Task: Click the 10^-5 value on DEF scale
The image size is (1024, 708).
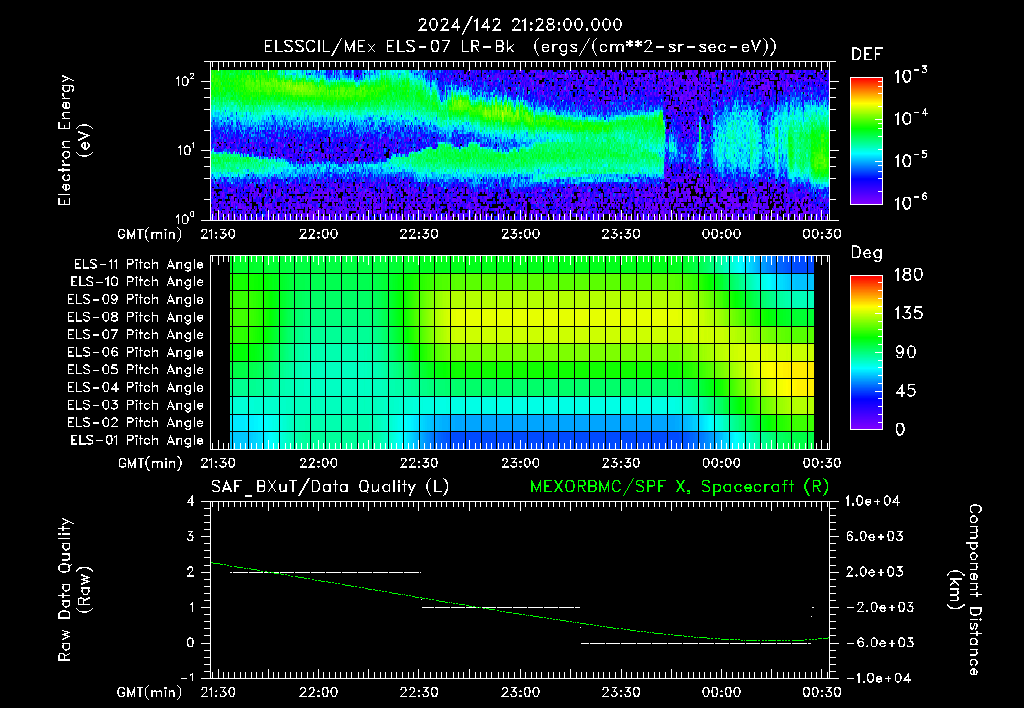Action: 910,160
